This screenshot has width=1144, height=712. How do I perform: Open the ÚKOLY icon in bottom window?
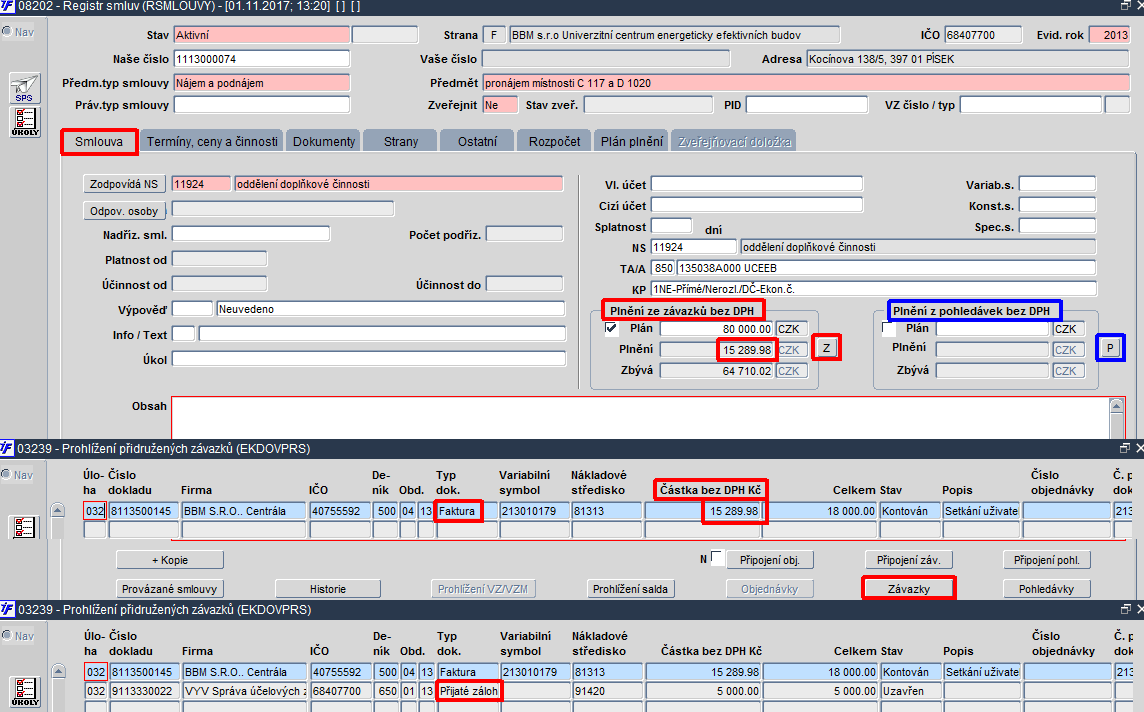(25, 692)
